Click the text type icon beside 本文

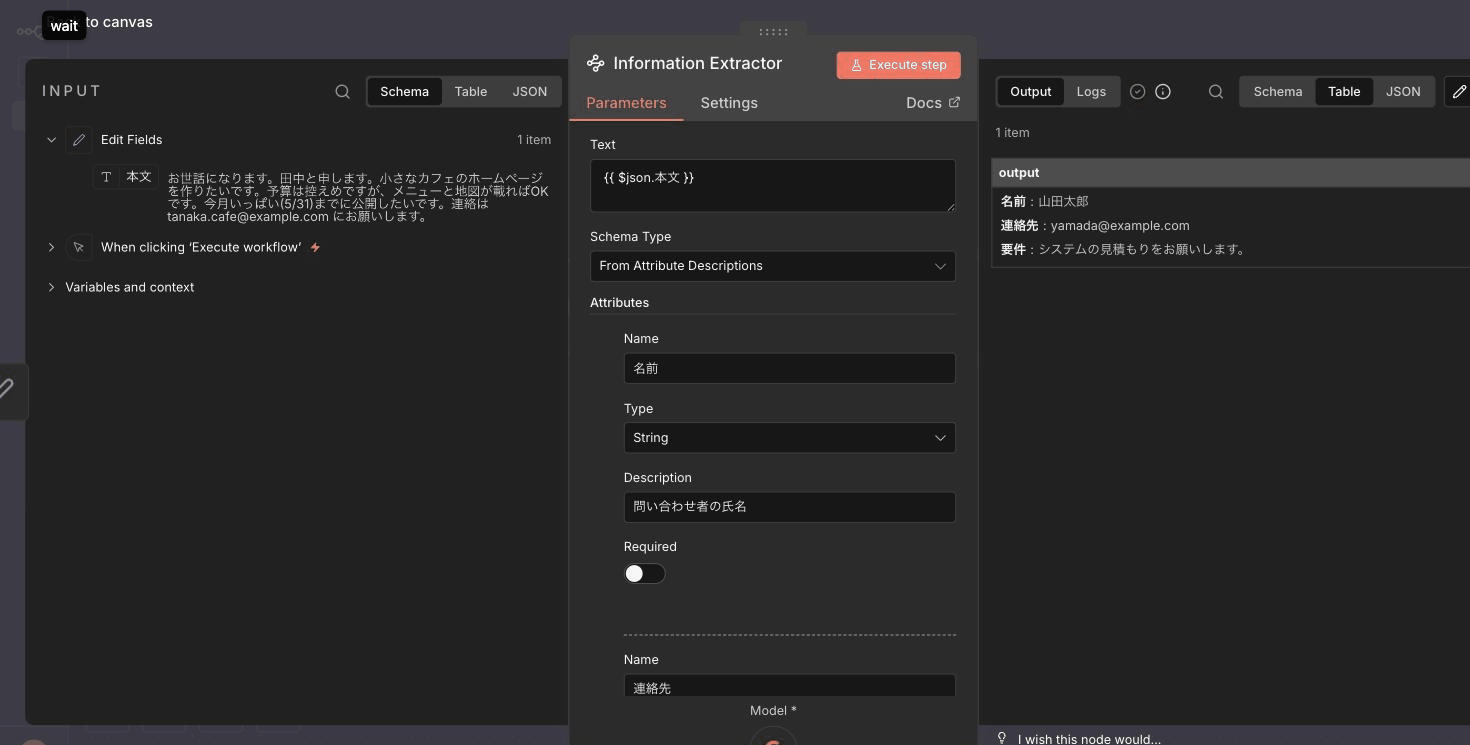106,177
